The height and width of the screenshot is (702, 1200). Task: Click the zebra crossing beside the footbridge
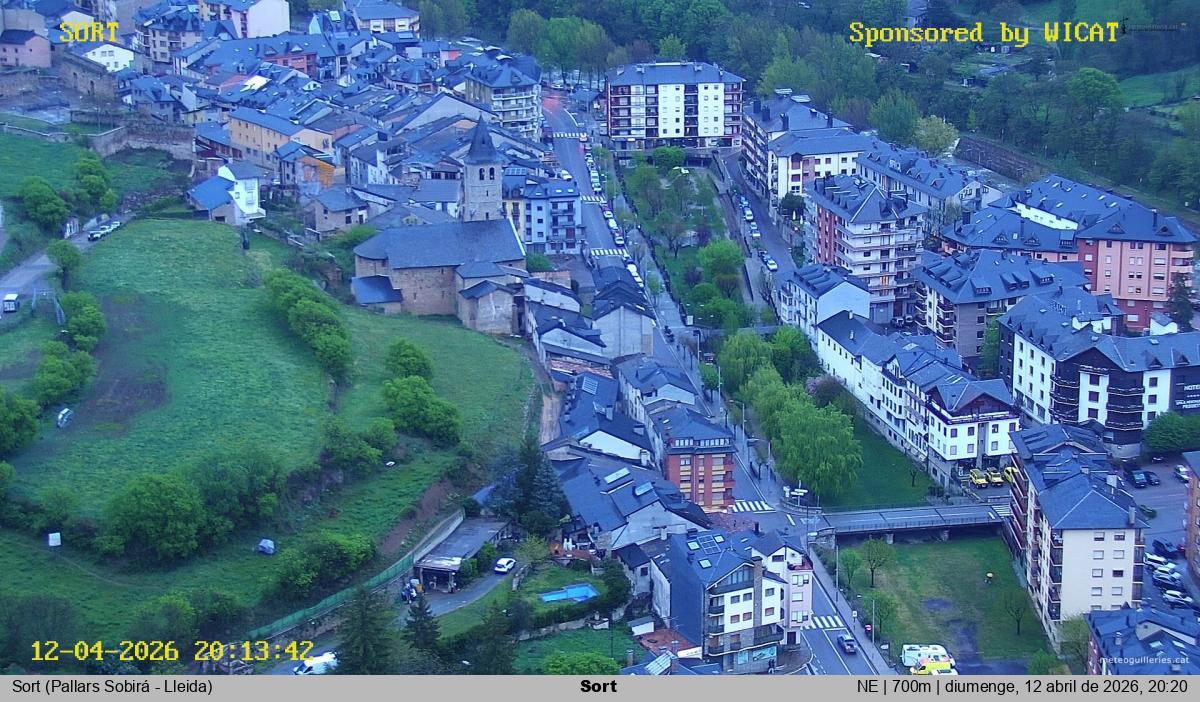[x=750, y=506]
